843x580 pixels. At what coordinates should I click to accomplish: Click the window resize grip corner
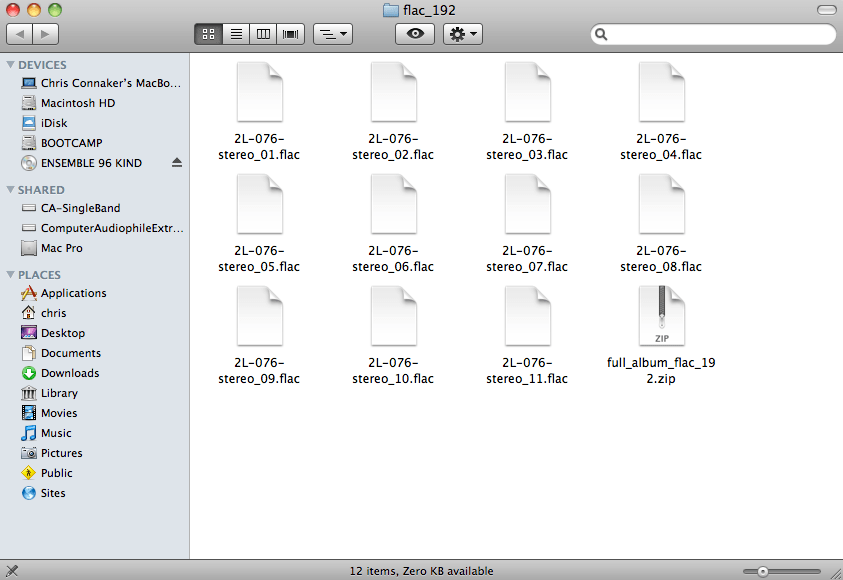click(836, 574)
